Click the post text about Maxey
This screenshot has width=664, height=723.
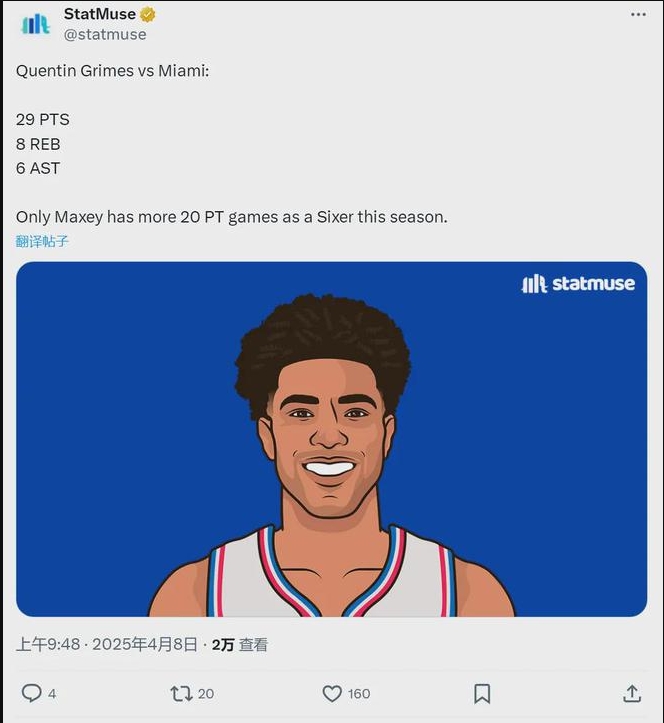231,217
